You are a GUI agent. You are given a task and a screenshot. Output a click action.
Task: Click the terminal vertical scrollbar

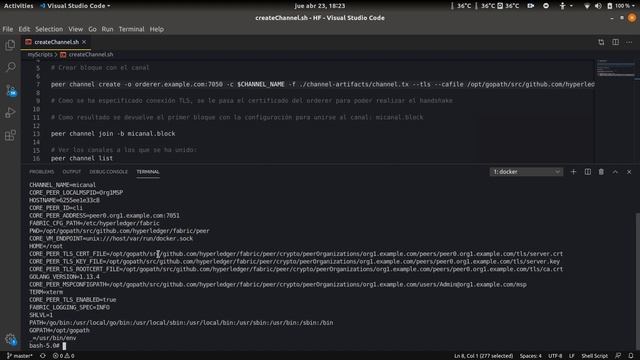(638, 281)
